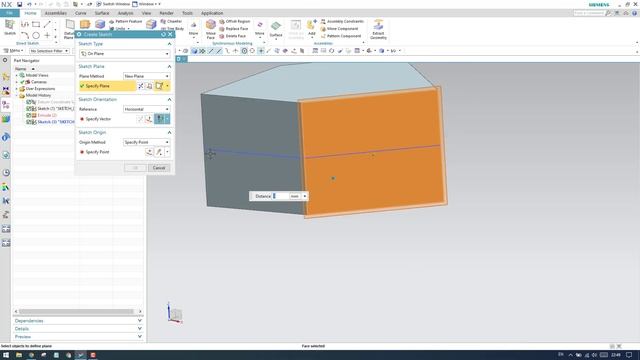The width and height of the screenshot is (640, 360).
Task: Toggle the checkbox for Sketch (3) feature
Action: click(x=29, y=122)
